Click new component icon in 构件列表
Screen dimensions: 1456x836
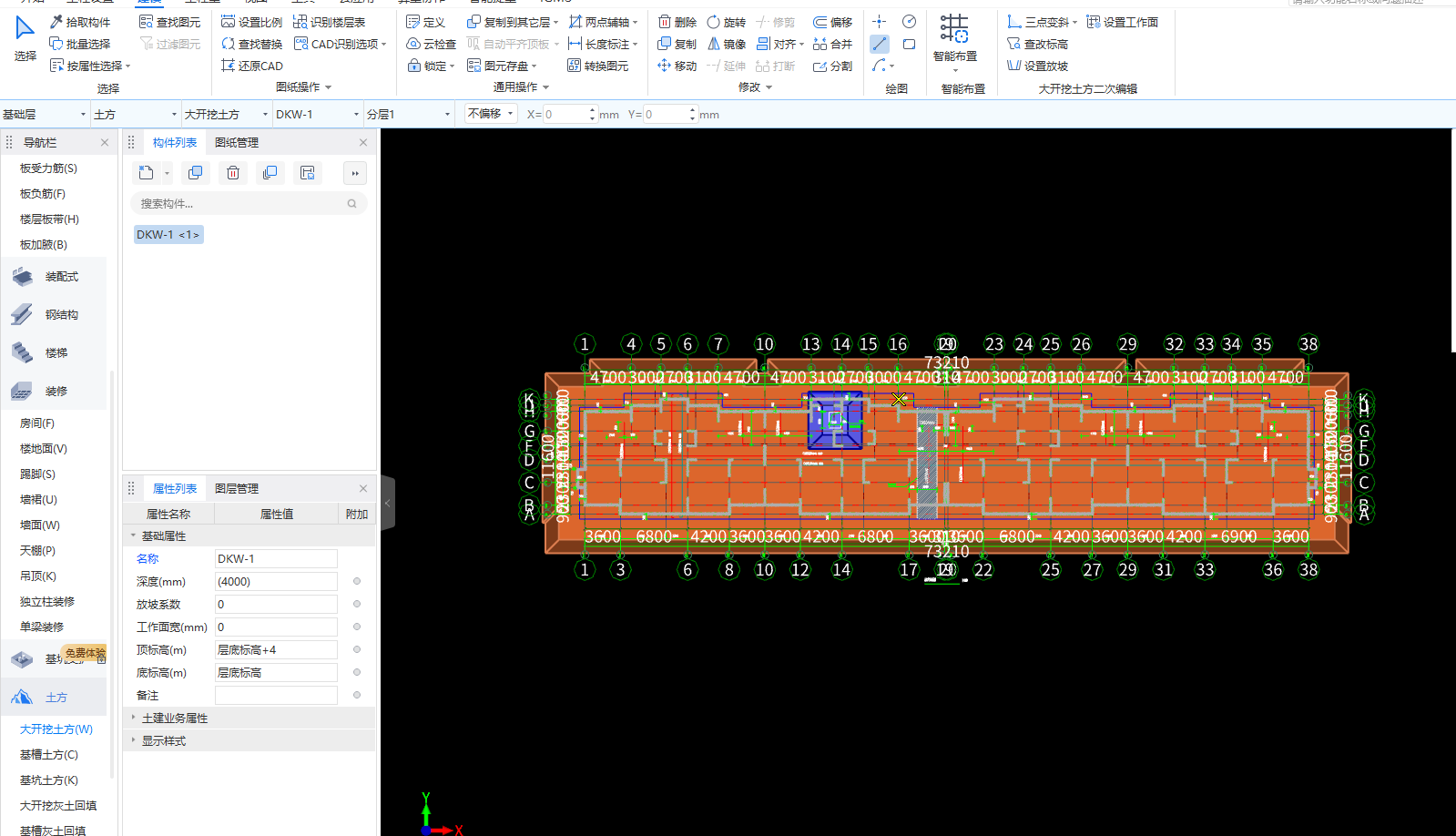pos(147,173)
